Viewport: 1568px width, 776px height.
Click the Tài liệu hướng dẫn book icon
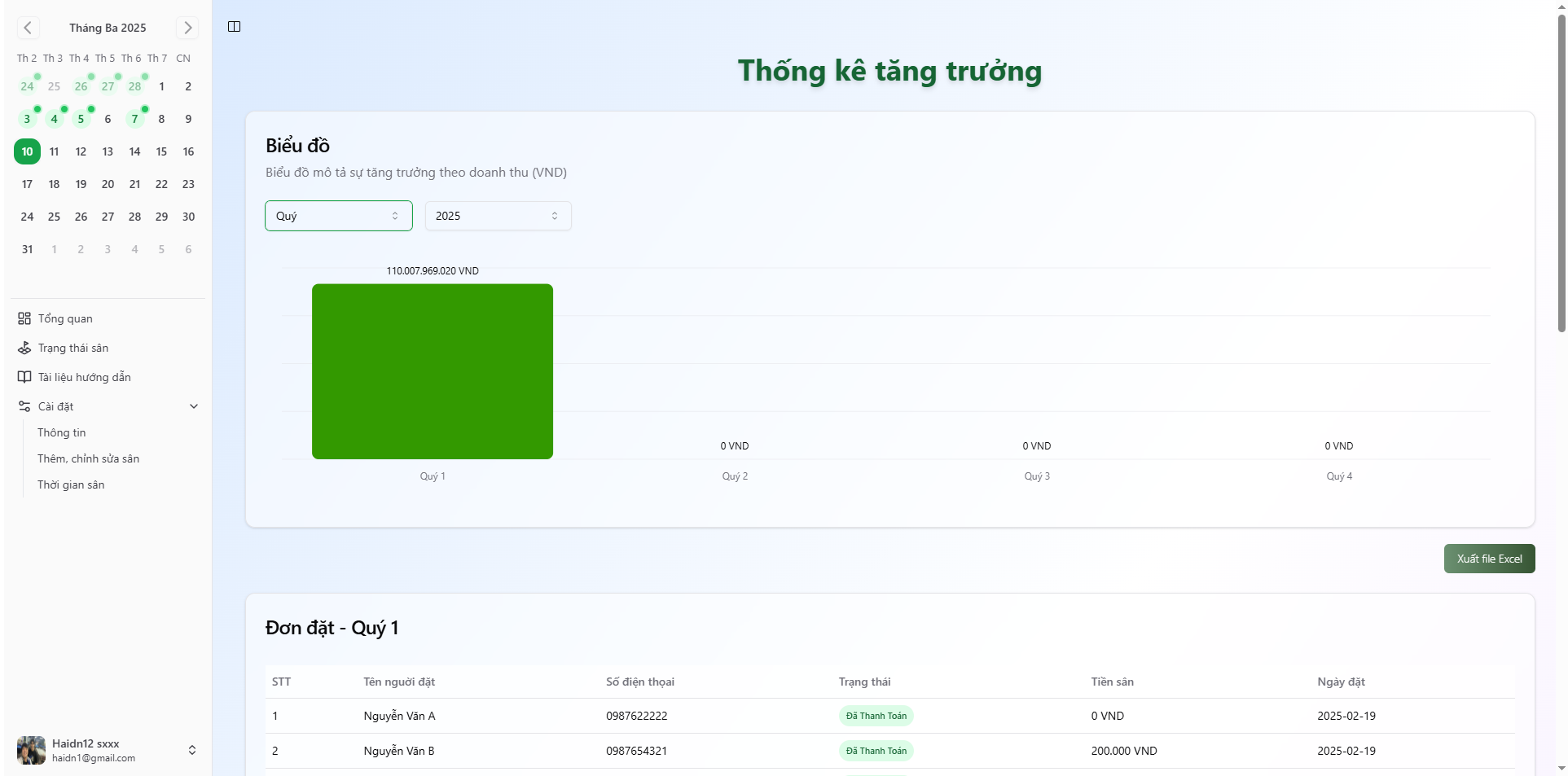tap(24, 377)
